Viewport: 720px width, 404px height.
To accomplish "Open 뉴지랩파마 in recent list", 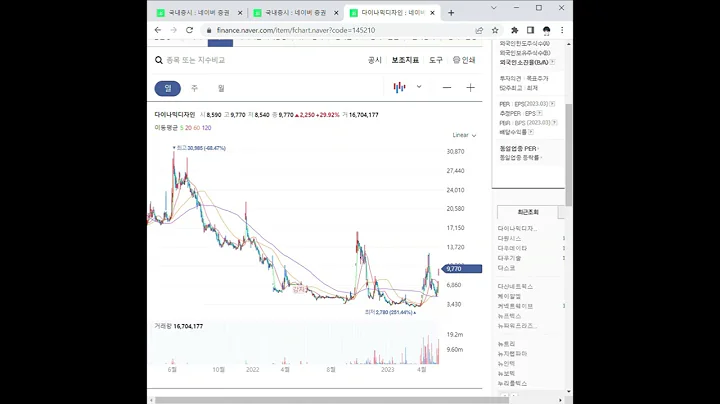I will point(512,354).
